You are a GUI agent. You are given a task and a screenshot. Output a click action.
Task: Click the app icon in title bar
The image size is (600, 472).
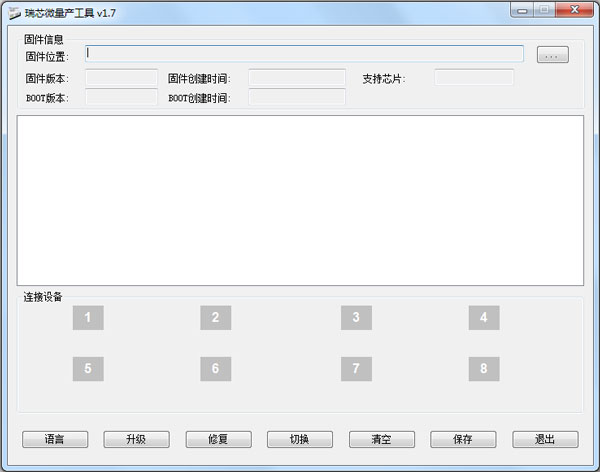pyautogui.click(x=15, y=13)
